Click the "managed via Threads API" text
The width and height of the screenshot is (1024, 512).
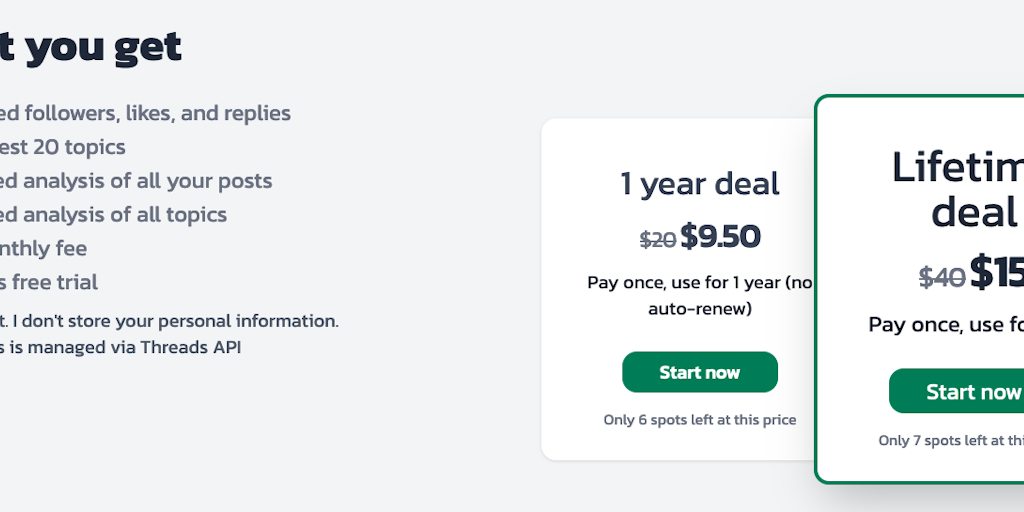pos(120,348)
